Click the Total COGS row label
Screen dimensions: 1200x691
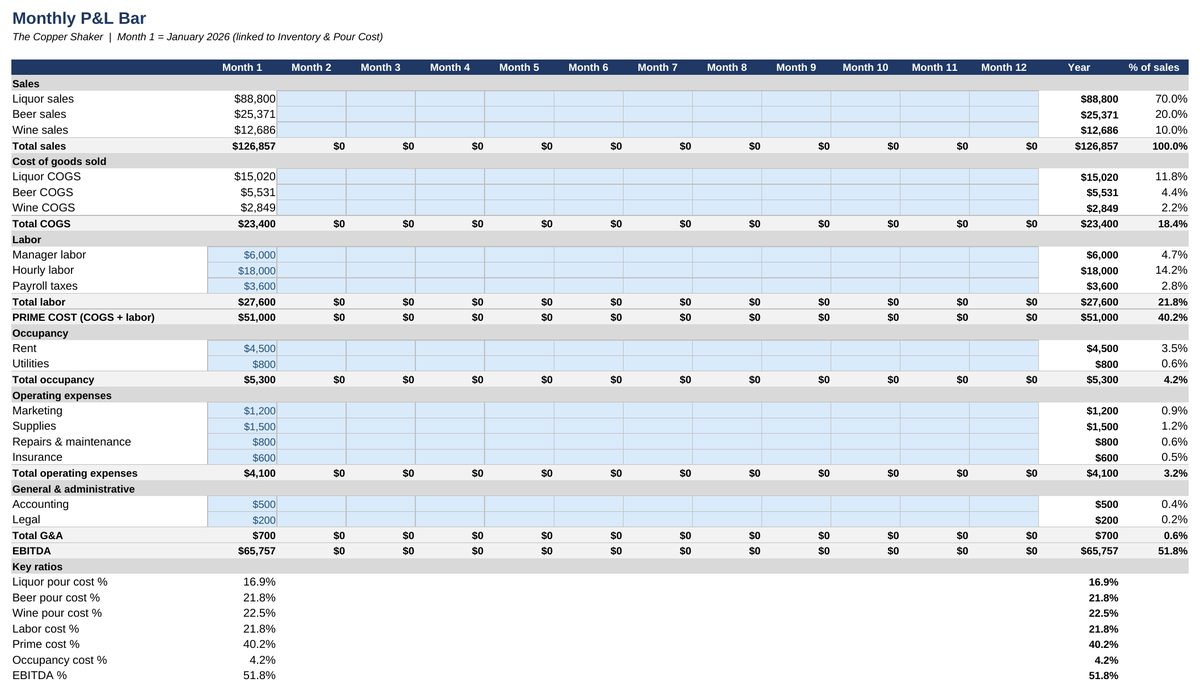42,224
